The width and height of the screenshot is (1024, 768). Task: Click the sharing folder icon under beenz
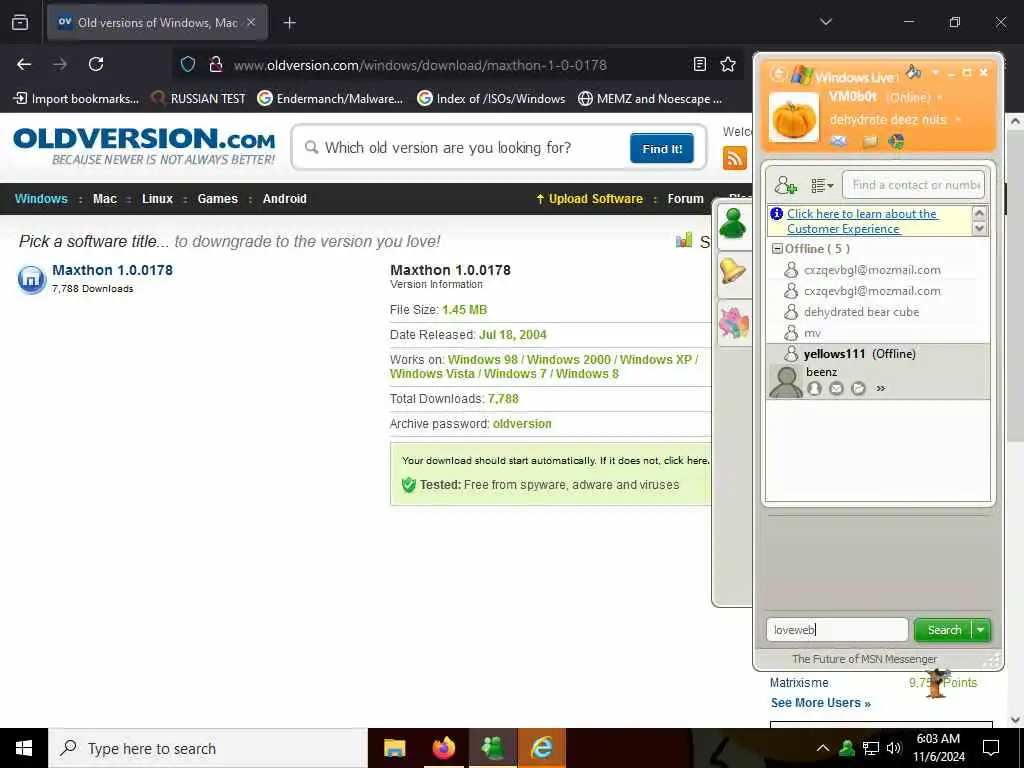(x=858, y=389)
